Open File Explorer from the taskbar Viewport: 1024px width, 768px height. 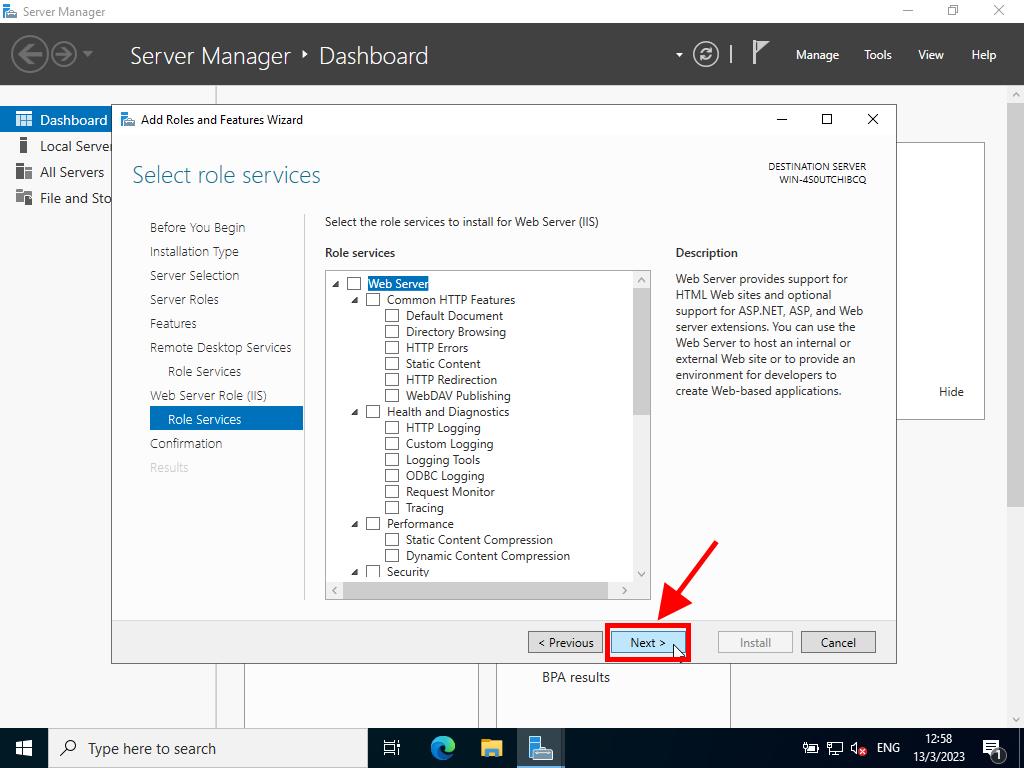click(x=491, y=748)
